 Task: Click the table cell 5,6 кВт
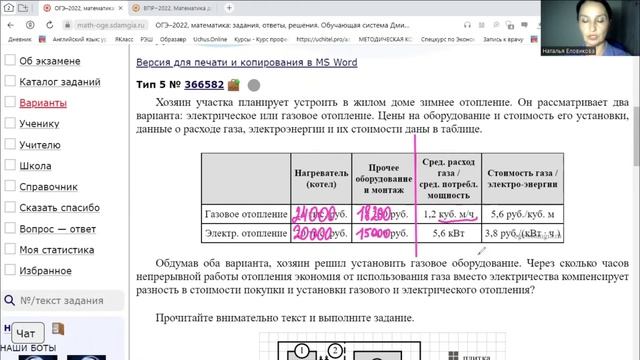(x=449, y=233)
